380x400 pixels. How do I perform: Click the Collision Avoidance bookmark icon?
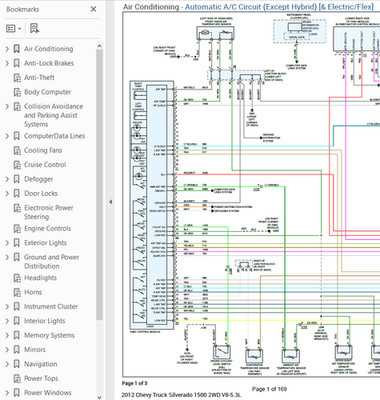pyautogui.click(x=17, y=107)
